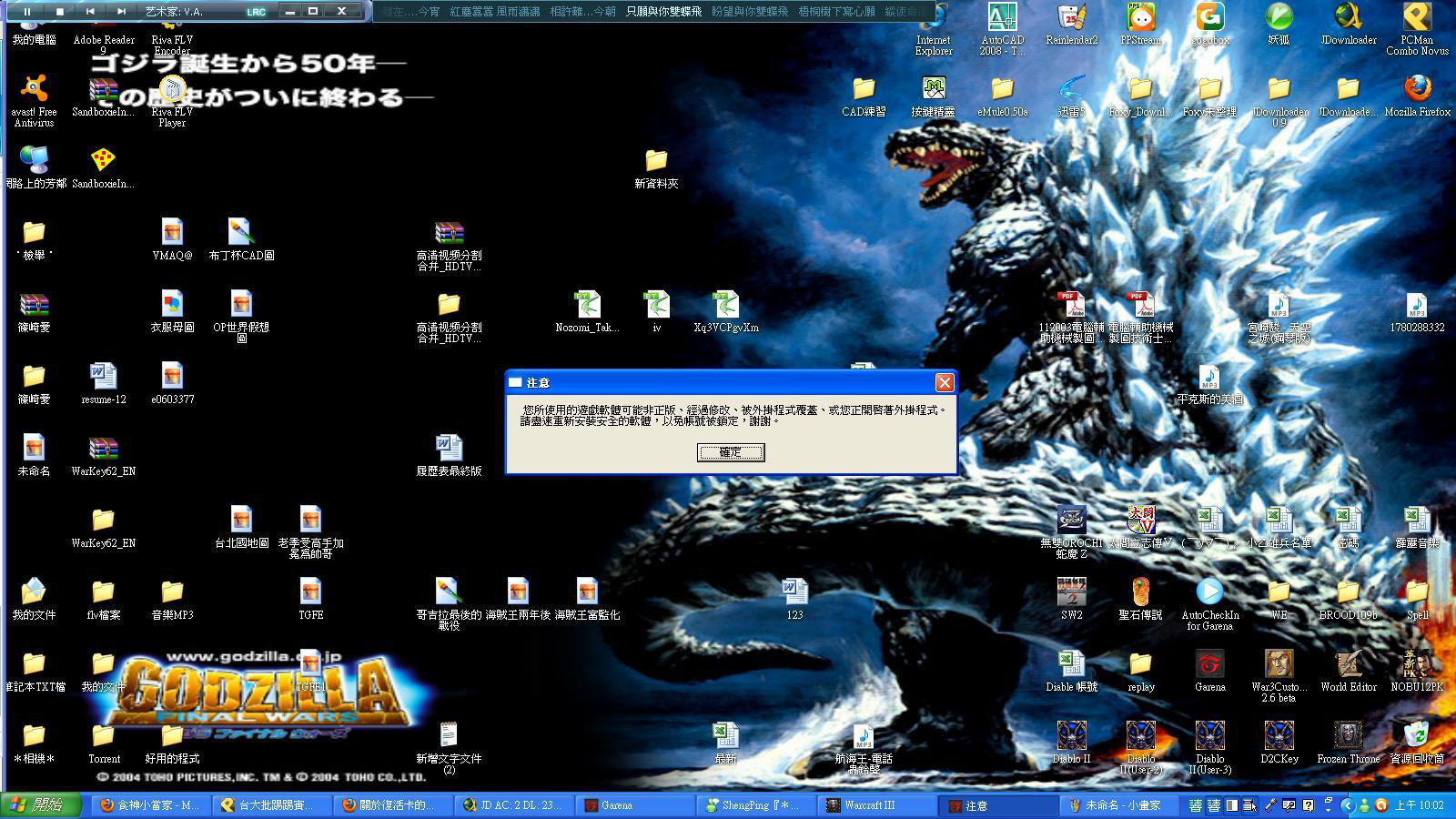
Task: Open language bar options dropdown
Action: click(x=1328, y=805)
